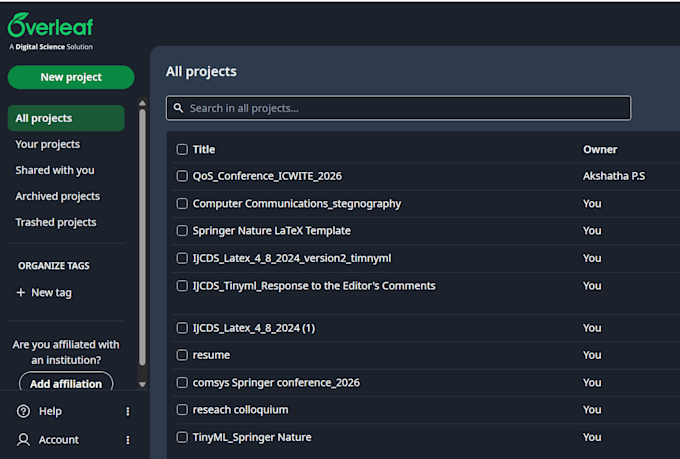The width and height of the screenshot is (680, 459).
Task: Open the Springer Nature LaTeX Template project
Action: click(271, 230)
